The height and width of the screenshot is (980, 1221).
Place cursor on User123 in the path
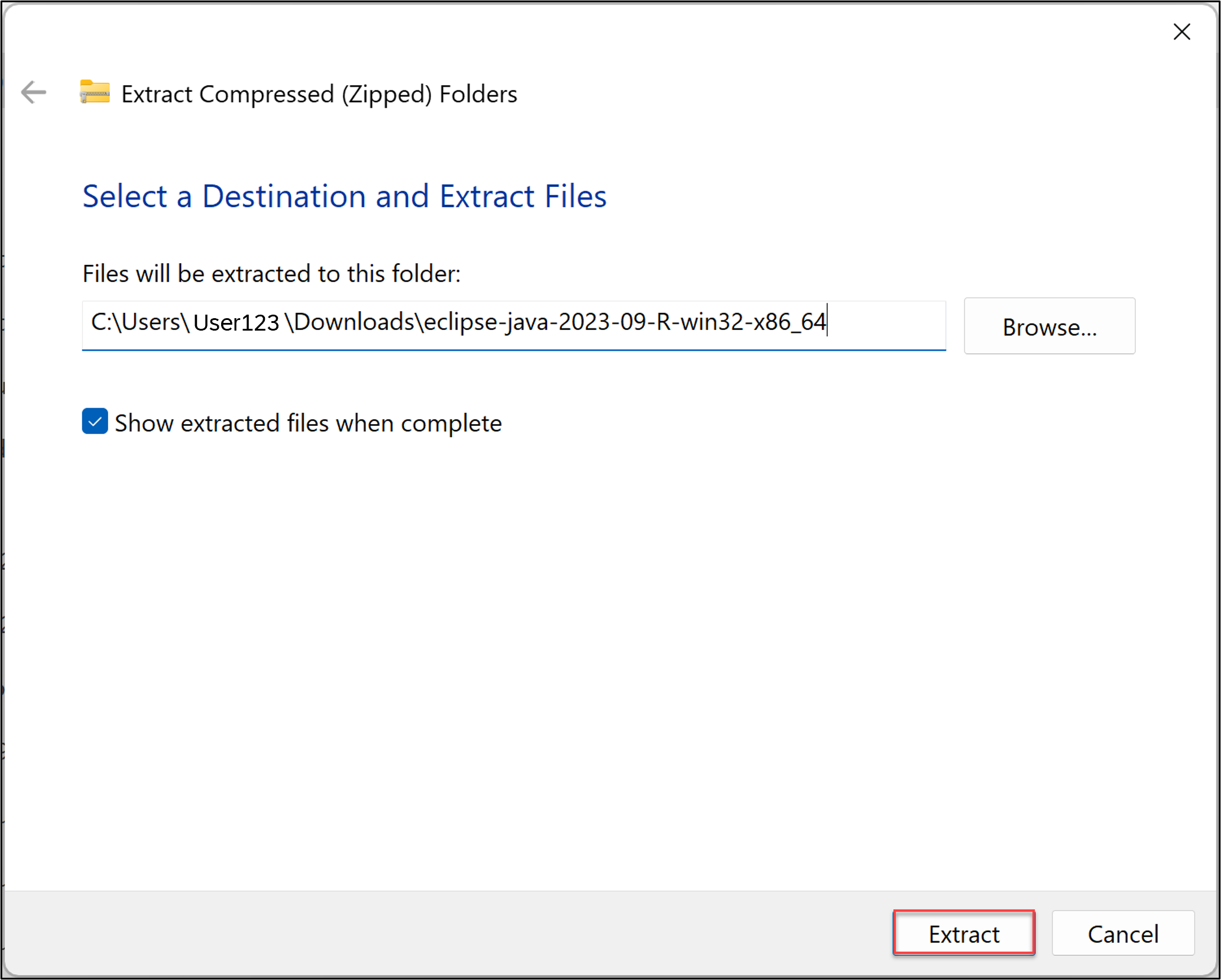[x=236, y=323]
